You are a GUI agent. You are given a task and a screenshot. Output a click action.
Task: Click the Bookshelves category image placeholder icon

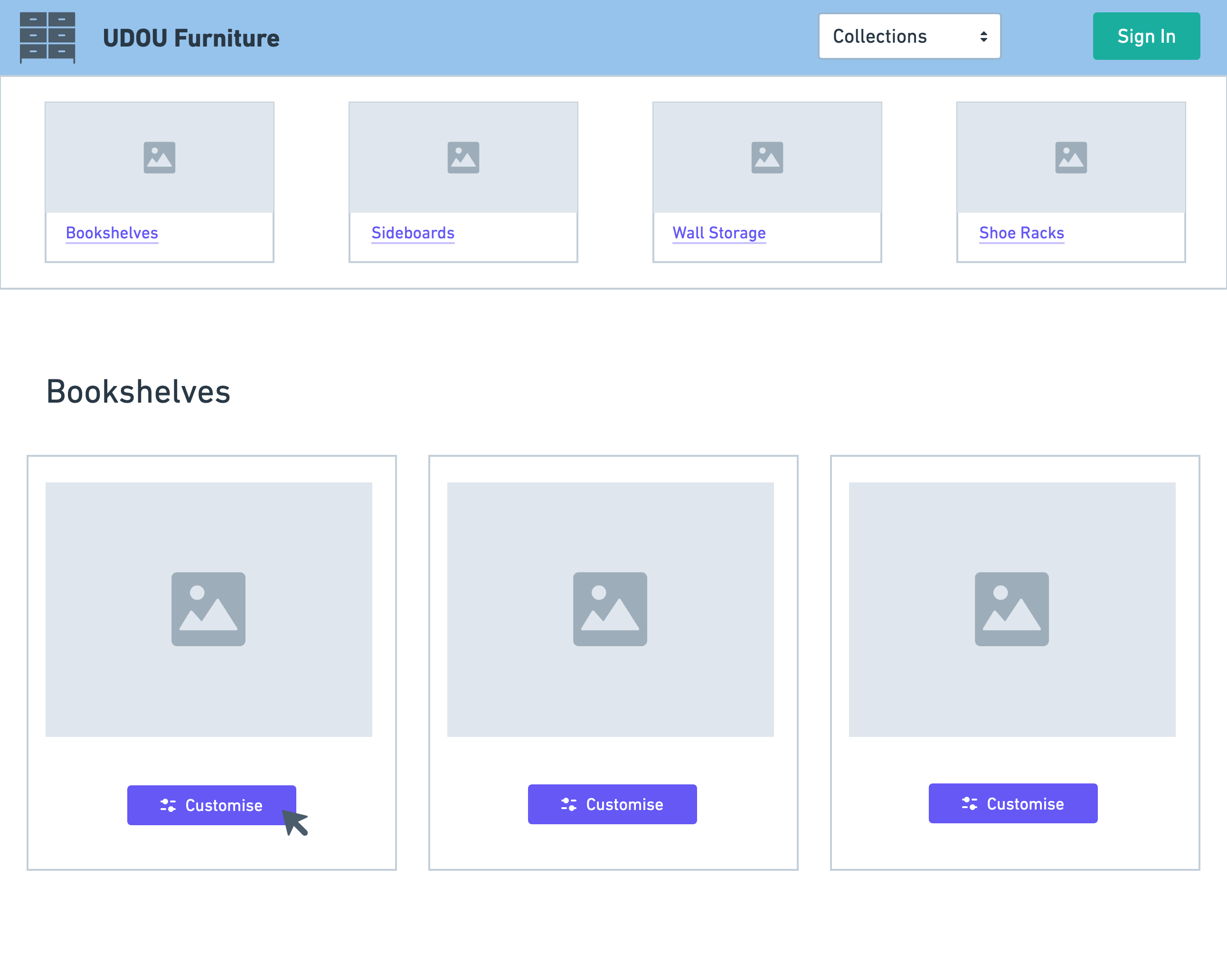tap(160, 158)
